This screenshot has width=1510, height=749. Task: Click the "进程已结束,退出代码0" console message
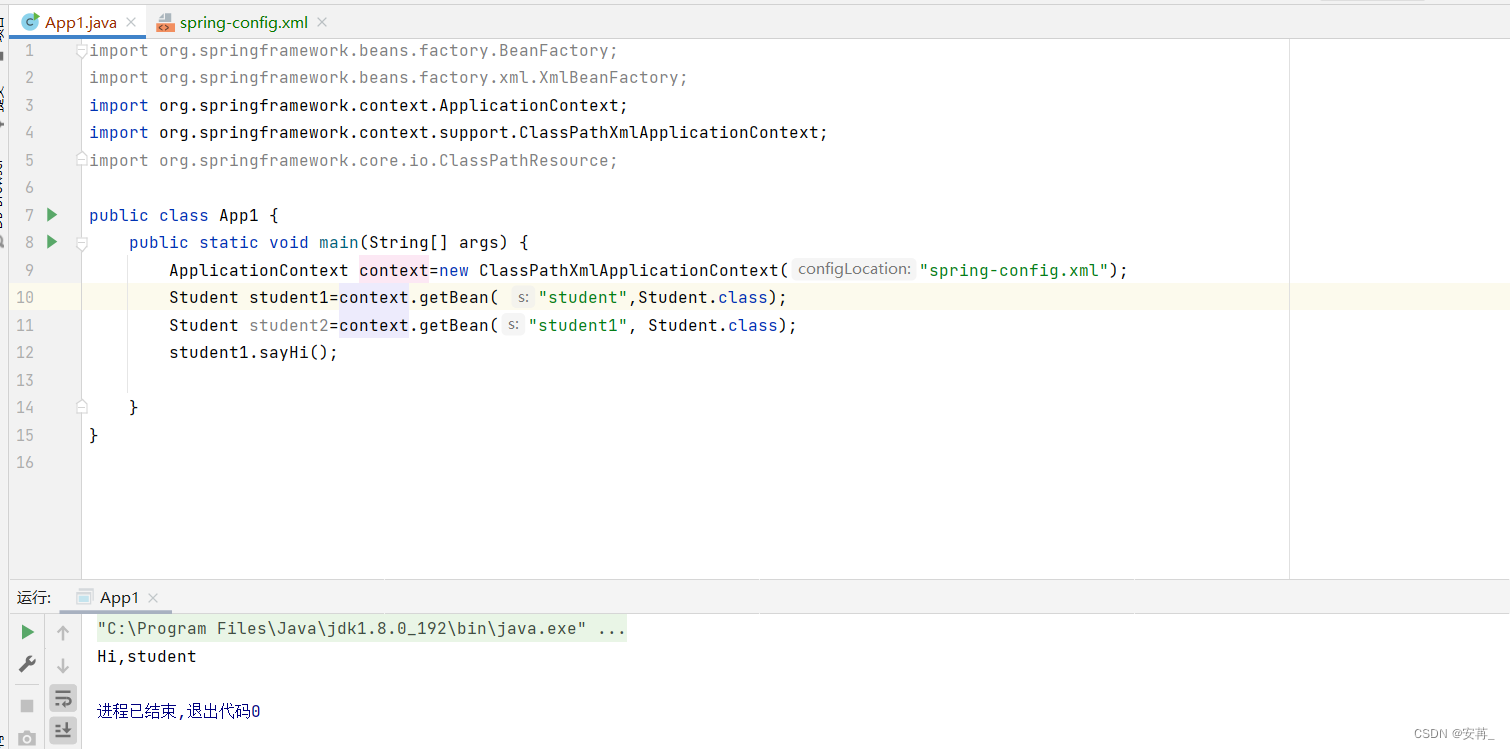pyautogui.click(x=179, y=711)
